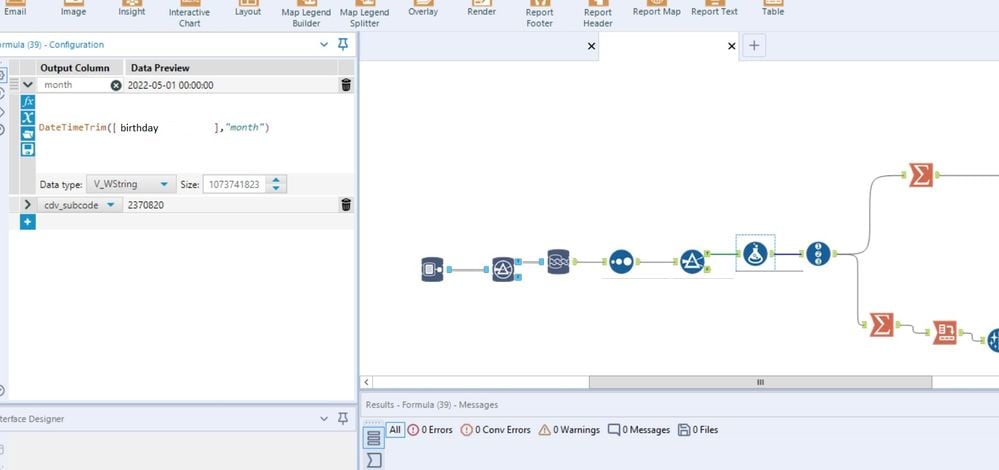Image resolution: width=999 pixels, height=470 pixels.
Task: Increase the Size value with the up arrow
Action: 276,180
